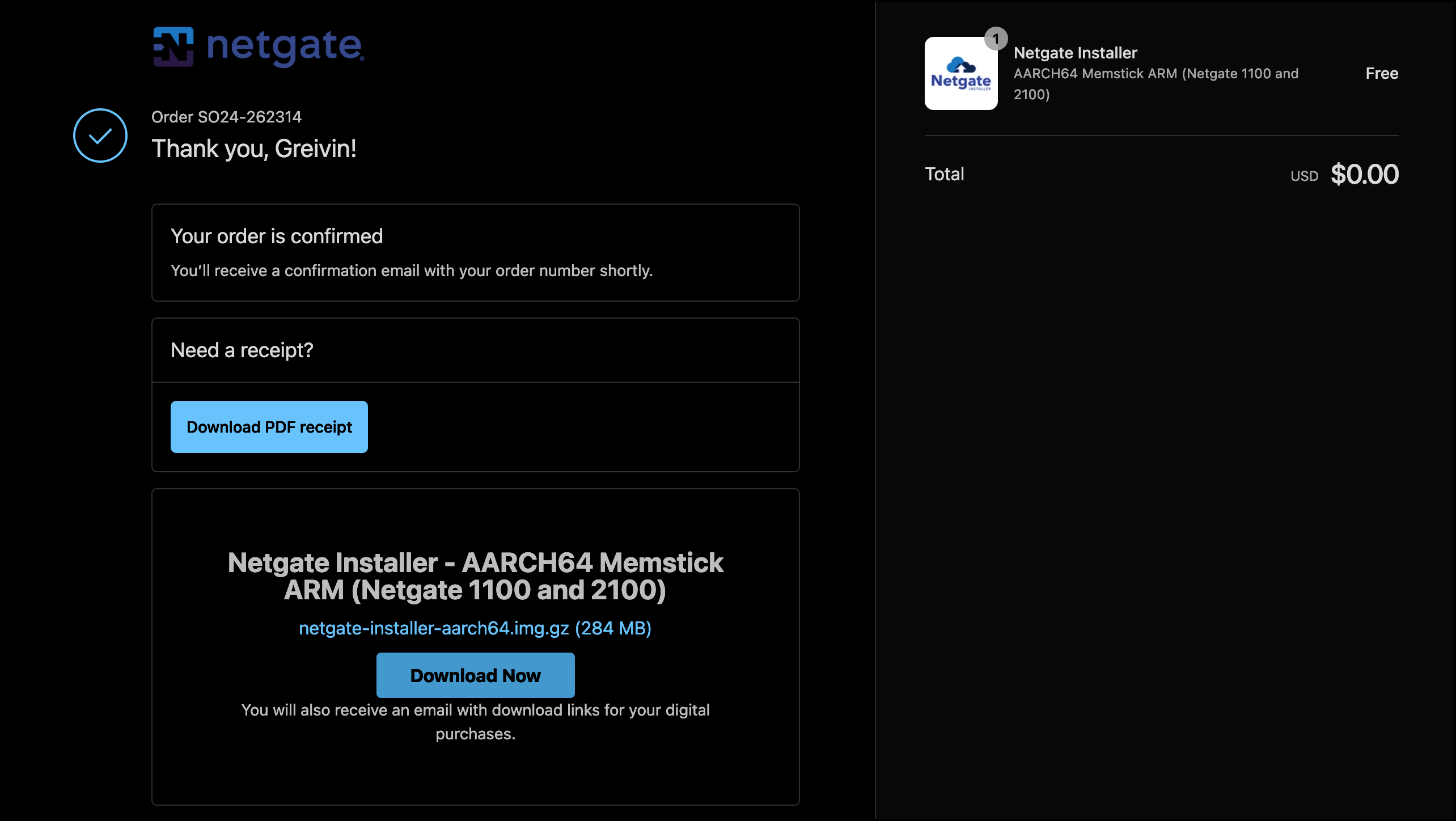The width and height of the screenshot is (1456, 821).
Task: Click the item quantity badge showing 1
Action: pos(996,39)
